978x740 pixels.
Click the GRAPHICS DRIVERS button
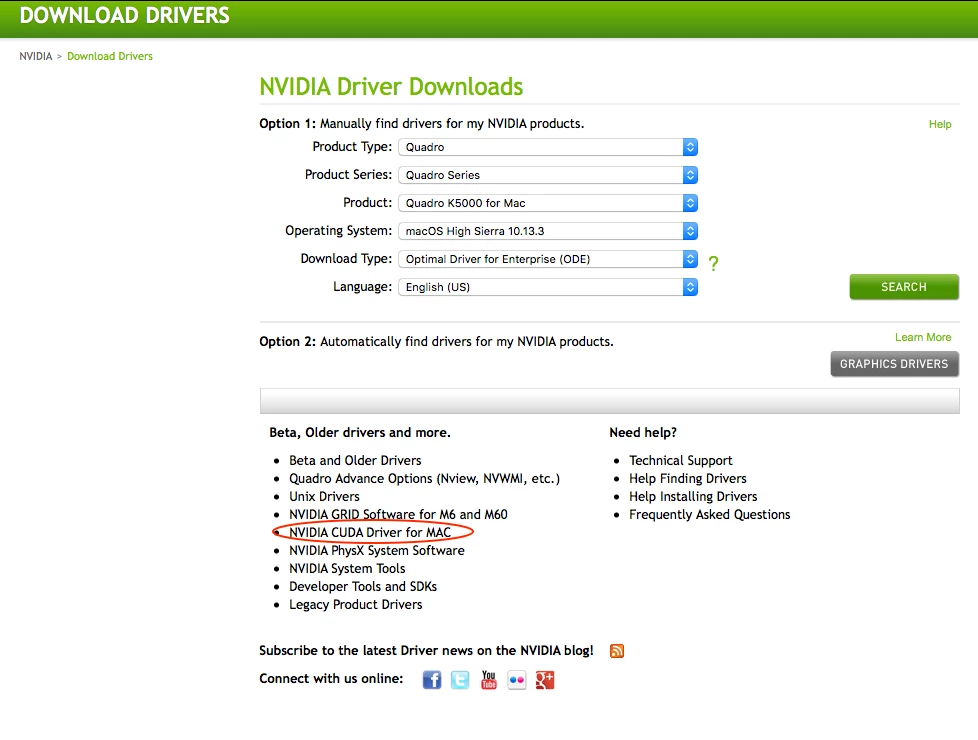[894, 364]
